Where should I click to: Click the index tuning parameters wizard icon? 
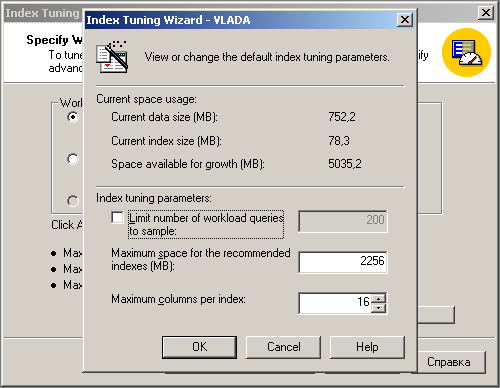tap(112, 57)
